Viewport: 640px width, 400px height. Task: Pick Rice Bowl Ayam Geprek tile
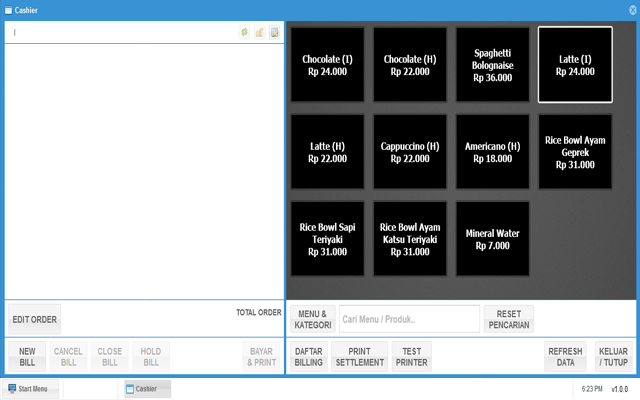click(575, 152)
